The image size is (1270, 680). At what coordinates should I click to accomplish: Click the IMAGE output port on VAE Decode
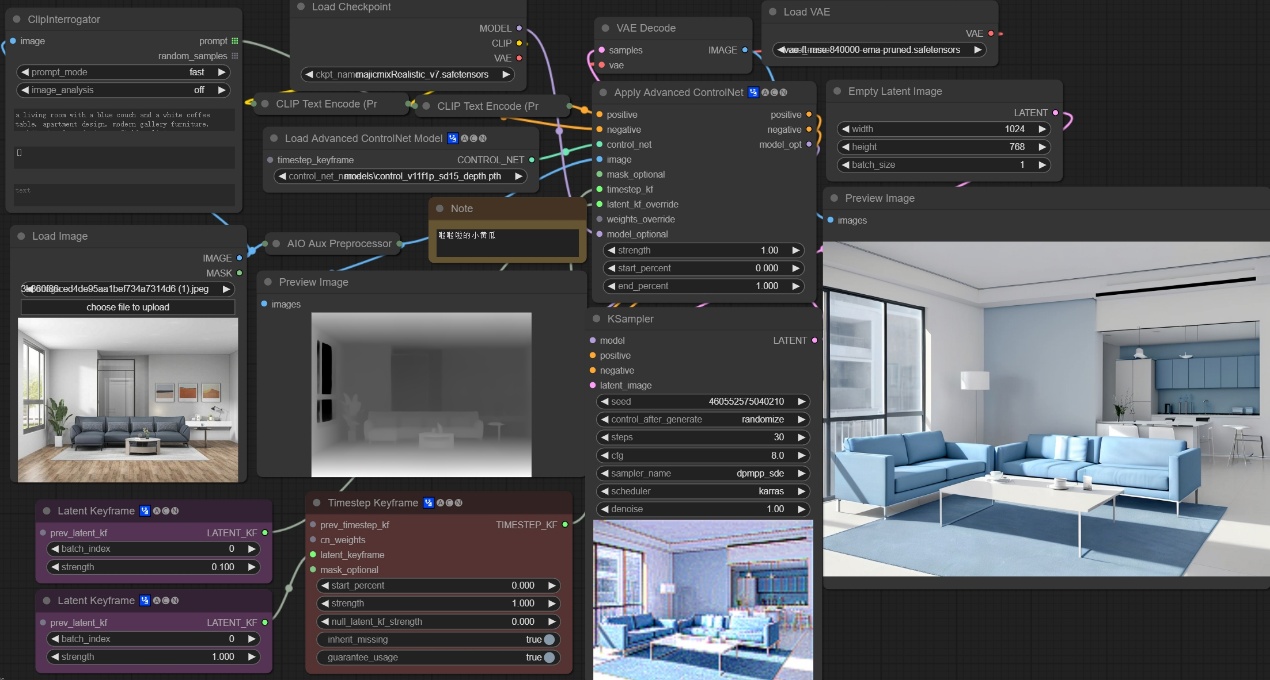pyautogui.click(x=745, y=50)
